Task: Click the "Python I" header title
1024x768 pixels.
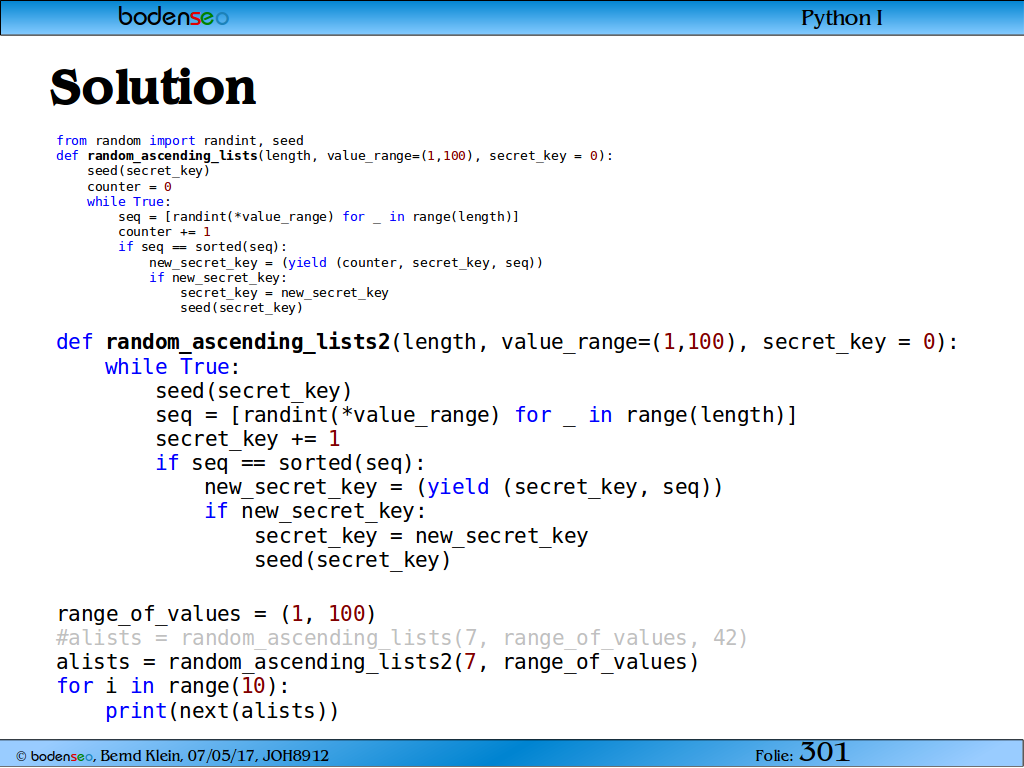Action: click(x=842, y=18)
